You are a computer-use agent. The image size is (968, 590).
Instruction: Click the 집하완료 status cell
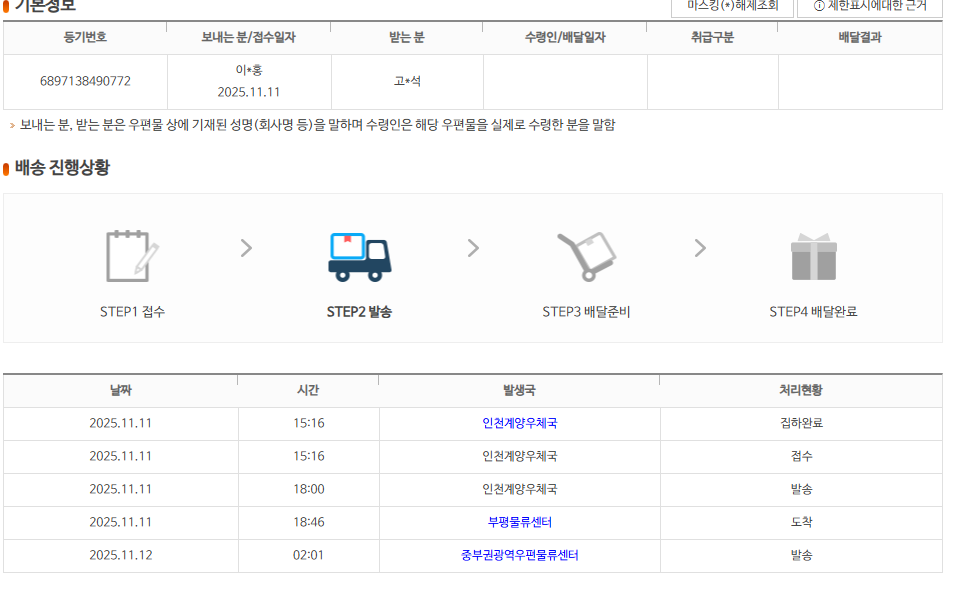[x=801, y=423]
